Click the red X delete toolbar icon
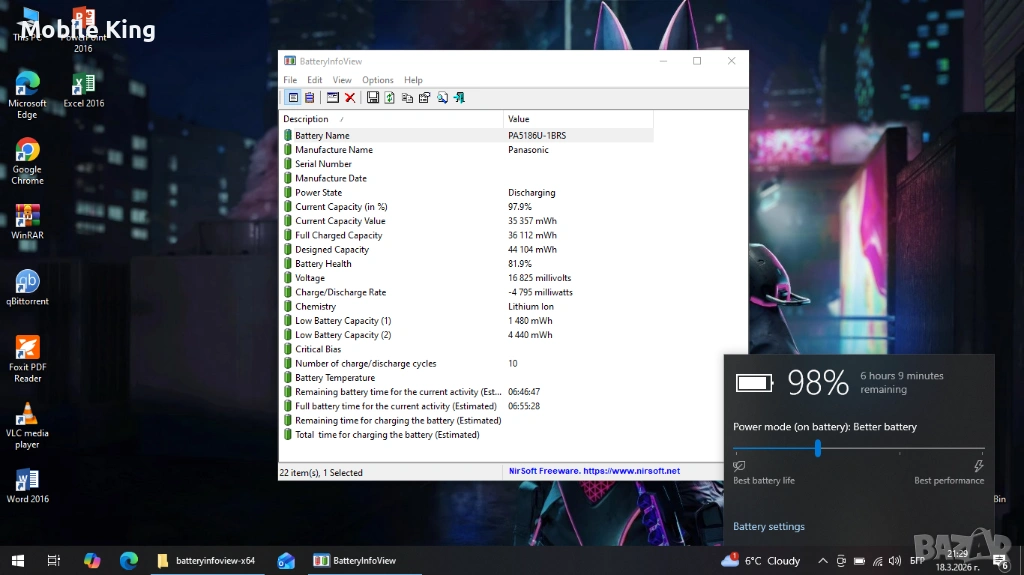This screenshot has height=575, width=1024. (350, 97)
